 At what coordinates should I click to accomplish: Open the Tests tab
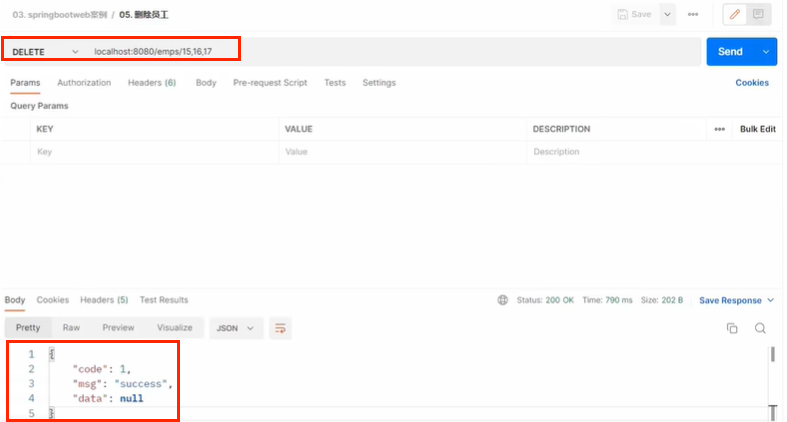[335, 83]
